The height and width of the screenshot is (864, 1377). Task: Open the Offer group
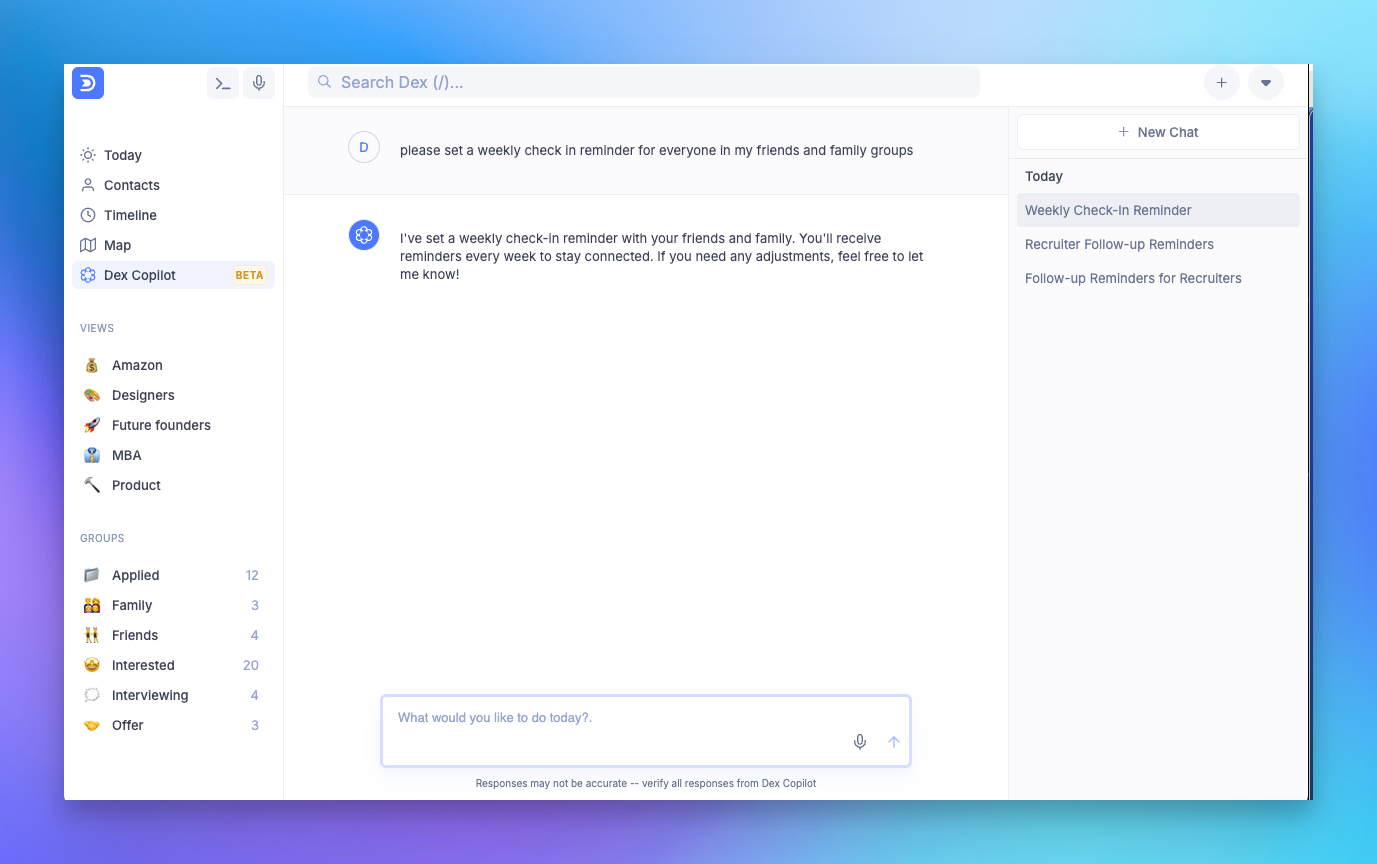(173, 725)
